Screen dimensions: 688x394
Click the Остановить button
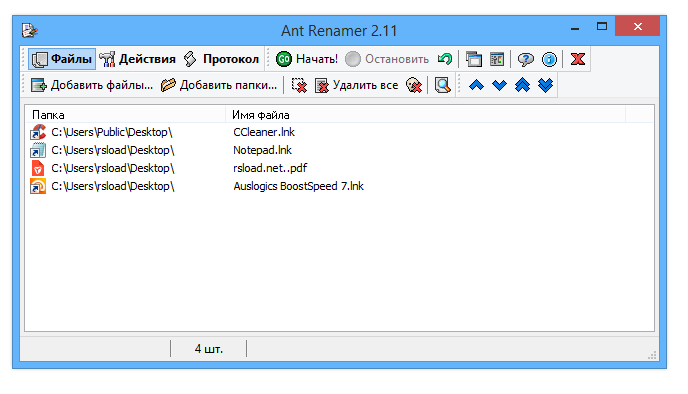[387, 59]
